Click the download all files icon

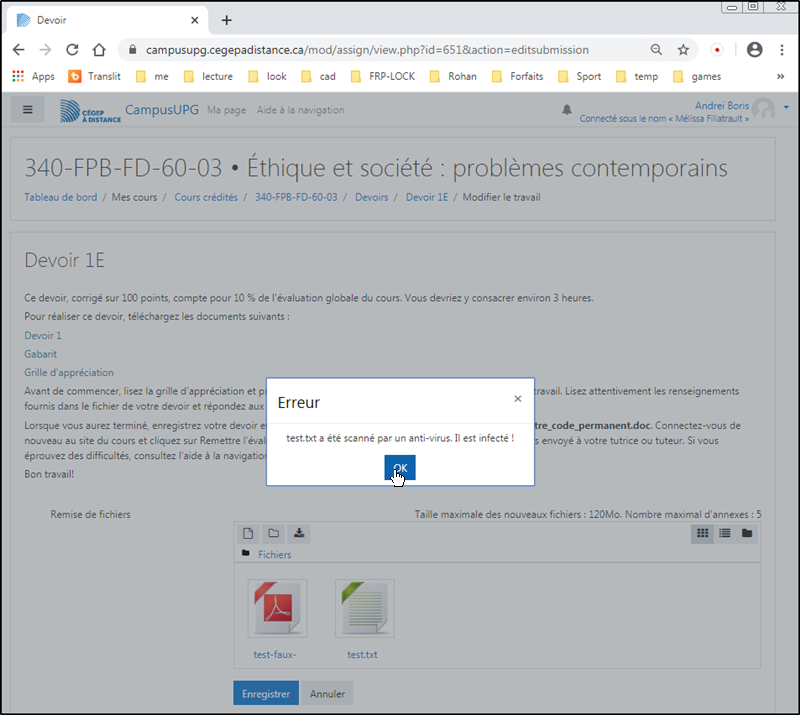(x=298, y=533)
